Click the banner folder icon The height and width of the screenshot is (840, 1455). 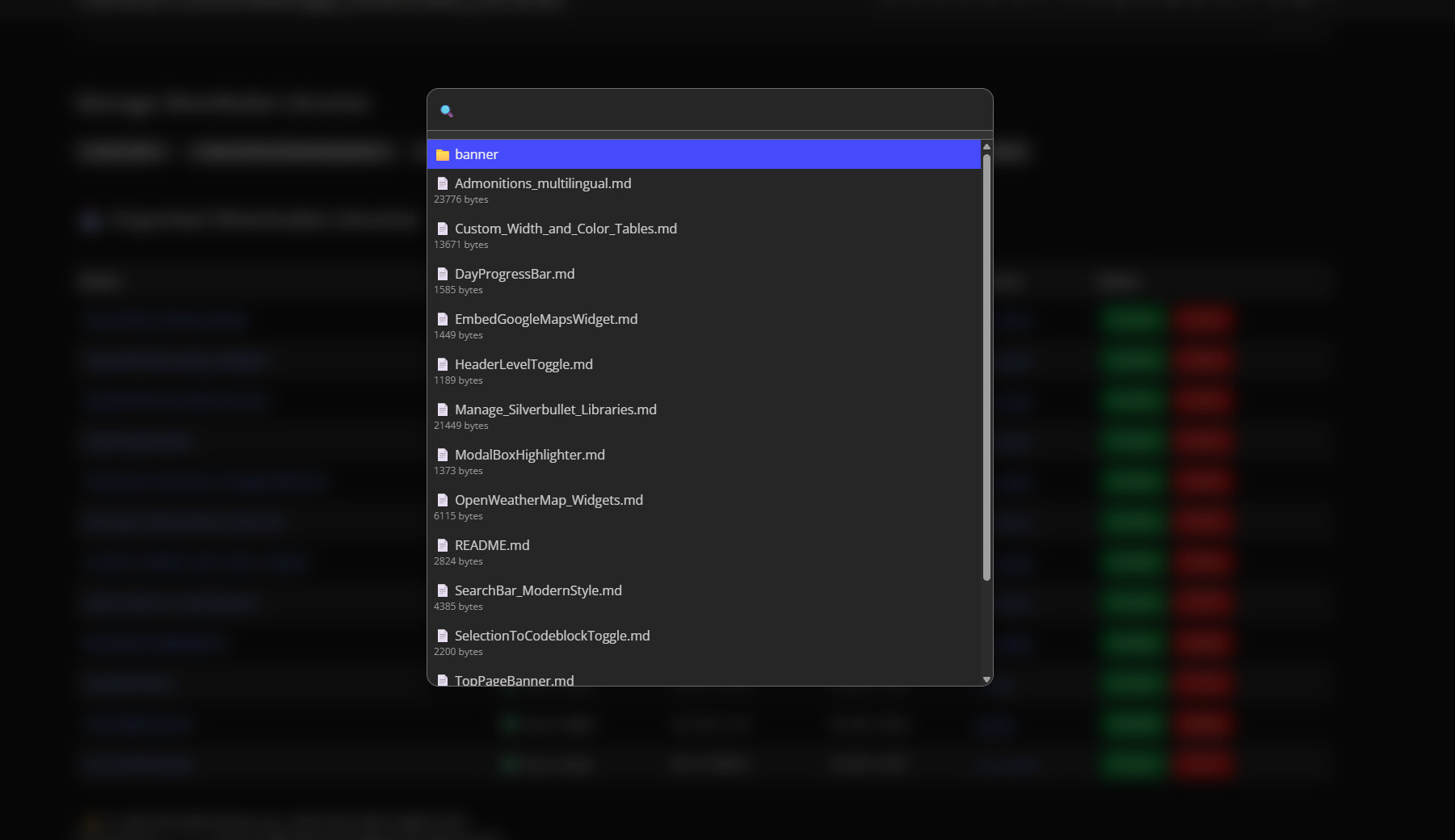coord(443,155)
